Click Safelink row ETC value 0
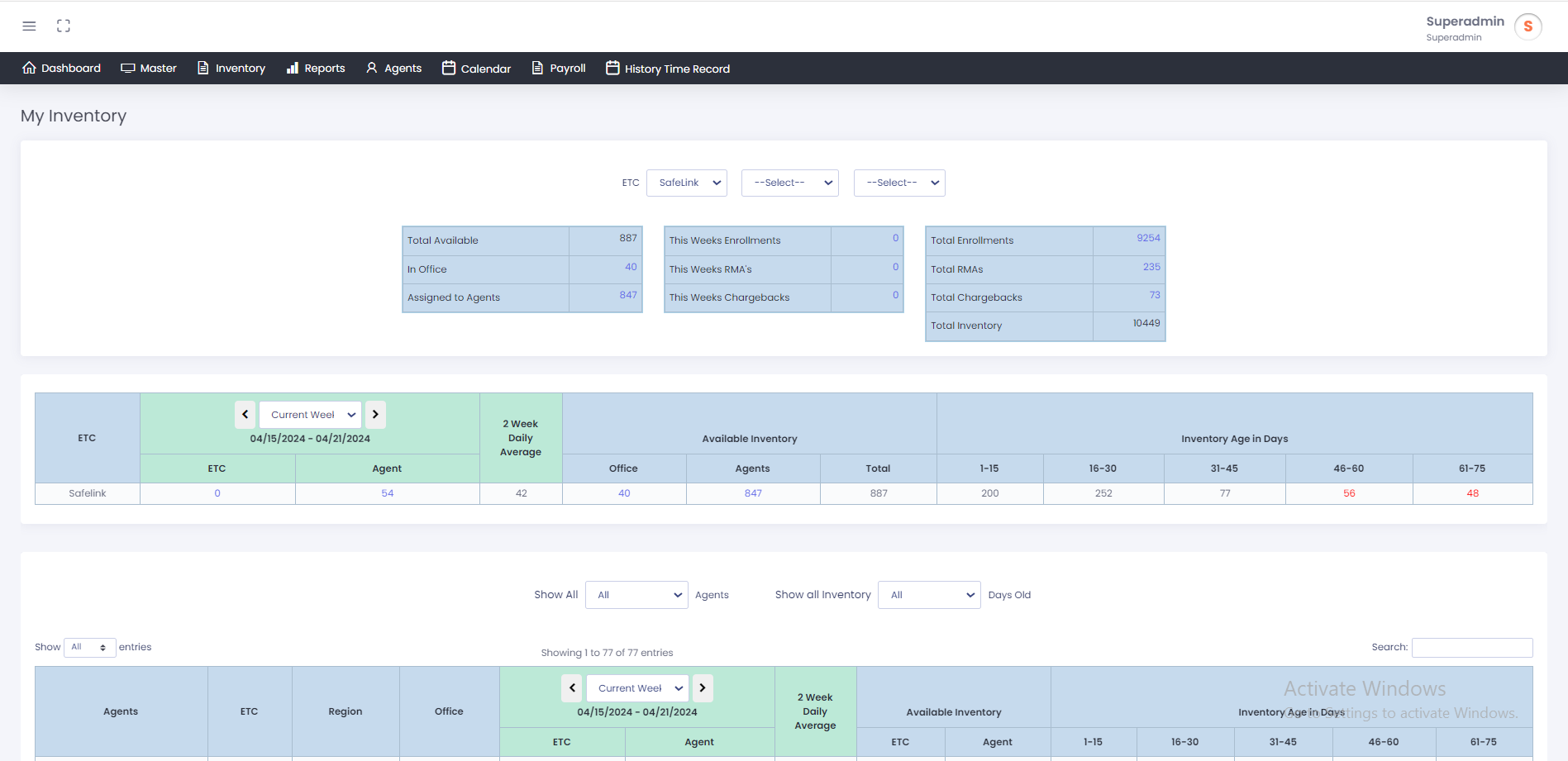Viewport: 1568px width, 761px height. coord(217,493)
